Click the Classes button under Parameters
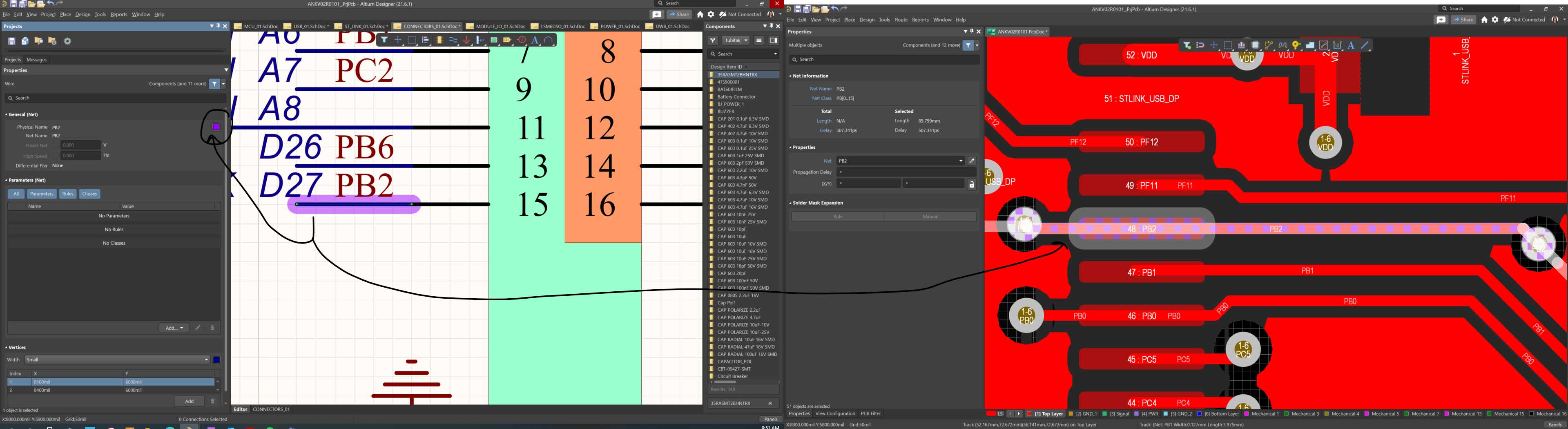1568x429 pixels. click(x=89, y=194)
